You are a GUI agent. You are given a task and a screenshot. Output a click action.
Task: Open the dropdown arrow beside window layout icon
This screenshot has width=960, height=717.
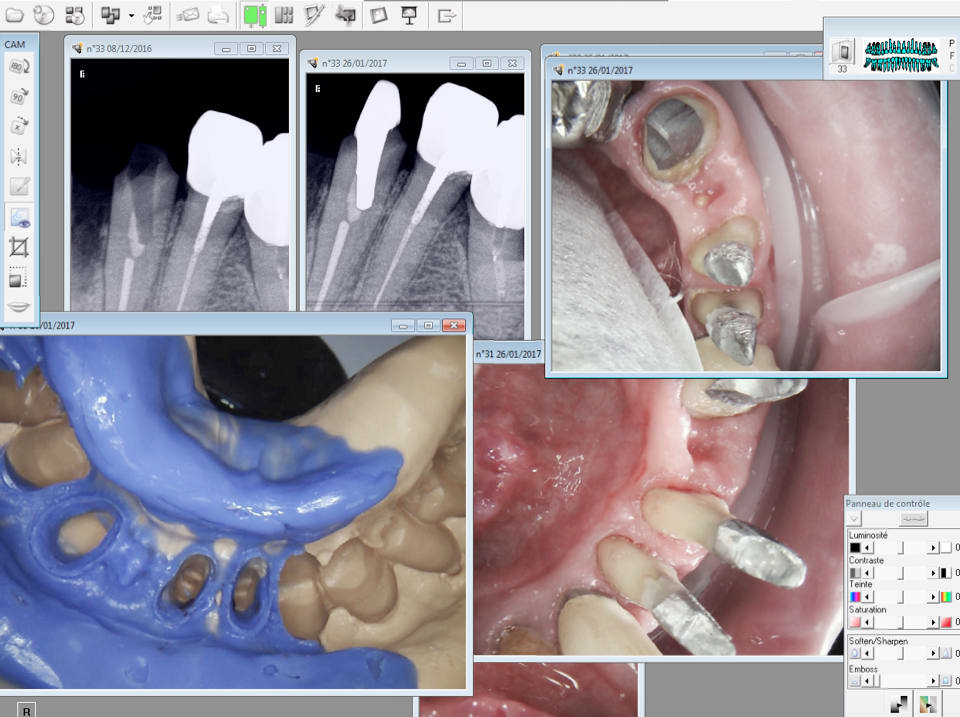pyautogui.click(x=131, y=16)
